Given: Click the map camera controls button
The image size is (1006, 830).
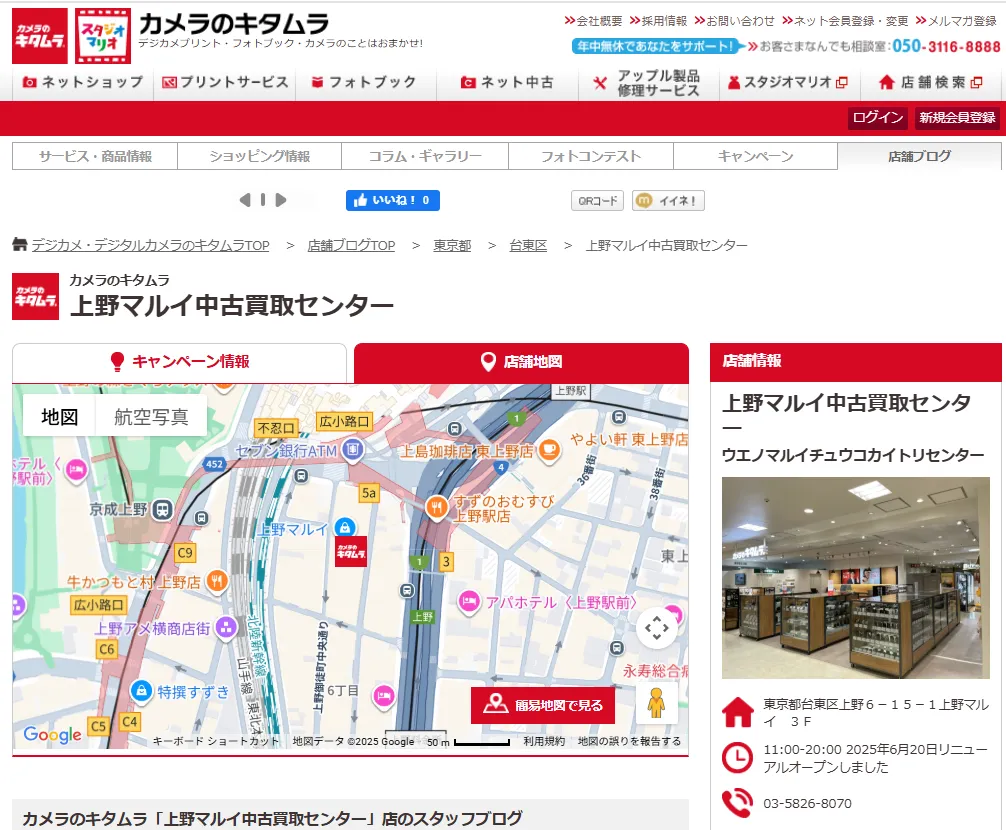Looking at the screenshot, I should pyautogui.click(x=656, y=627).
